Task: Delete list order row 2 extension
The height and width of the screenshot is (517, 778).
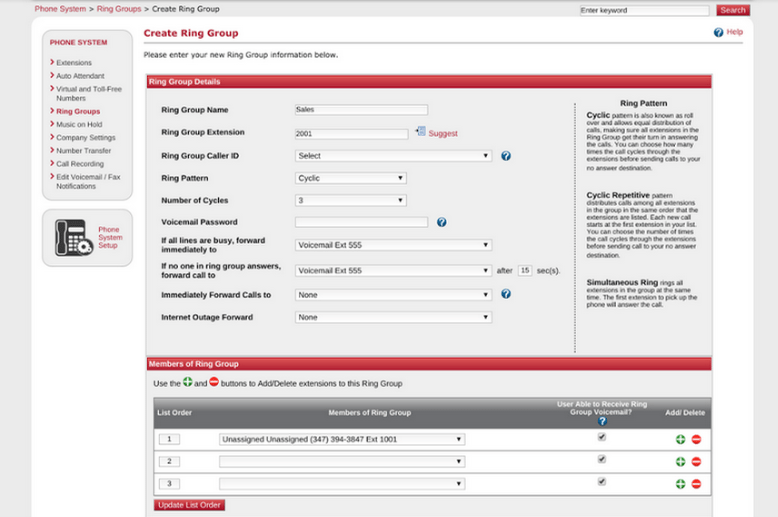Action: coord(696,462)
